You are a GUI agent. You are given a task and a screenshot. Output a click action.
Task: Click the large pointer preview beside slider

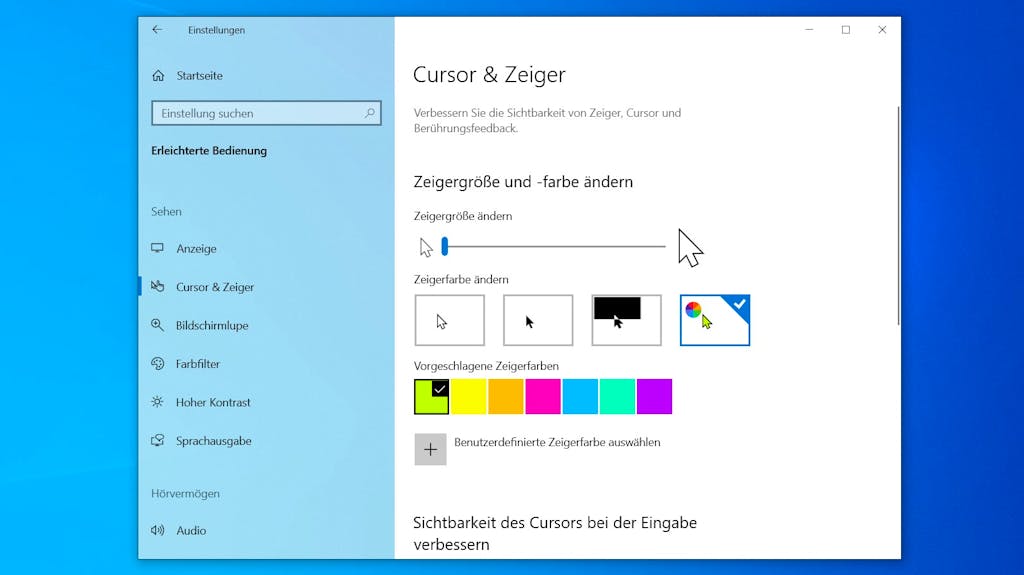[x=690, y=248]
